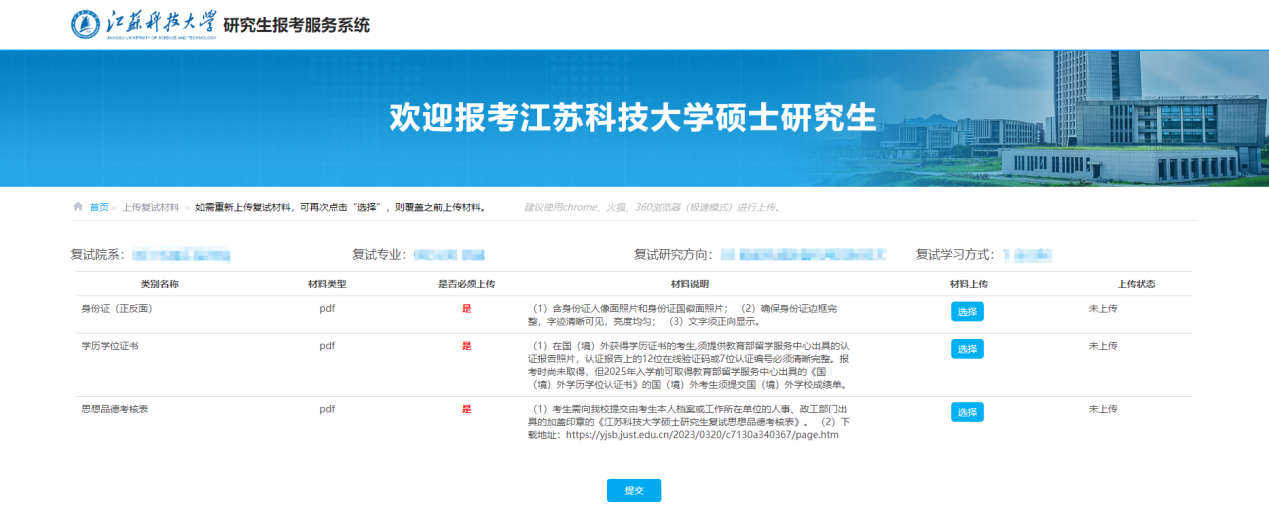Click the 研究生报考服务系统 header title

click(x=296, y=25)
